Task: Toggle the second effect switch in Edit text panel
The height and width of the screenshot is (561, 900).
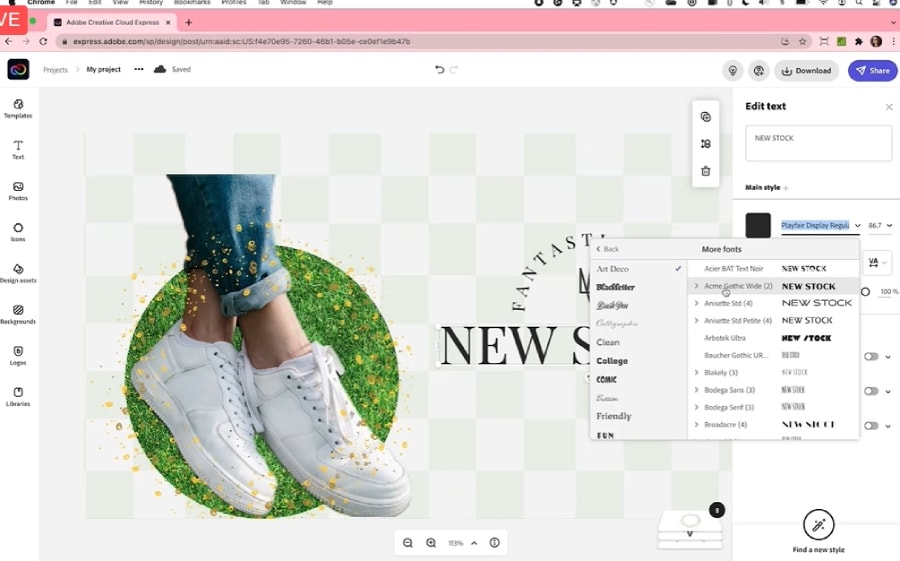Action: coord(871,391)
